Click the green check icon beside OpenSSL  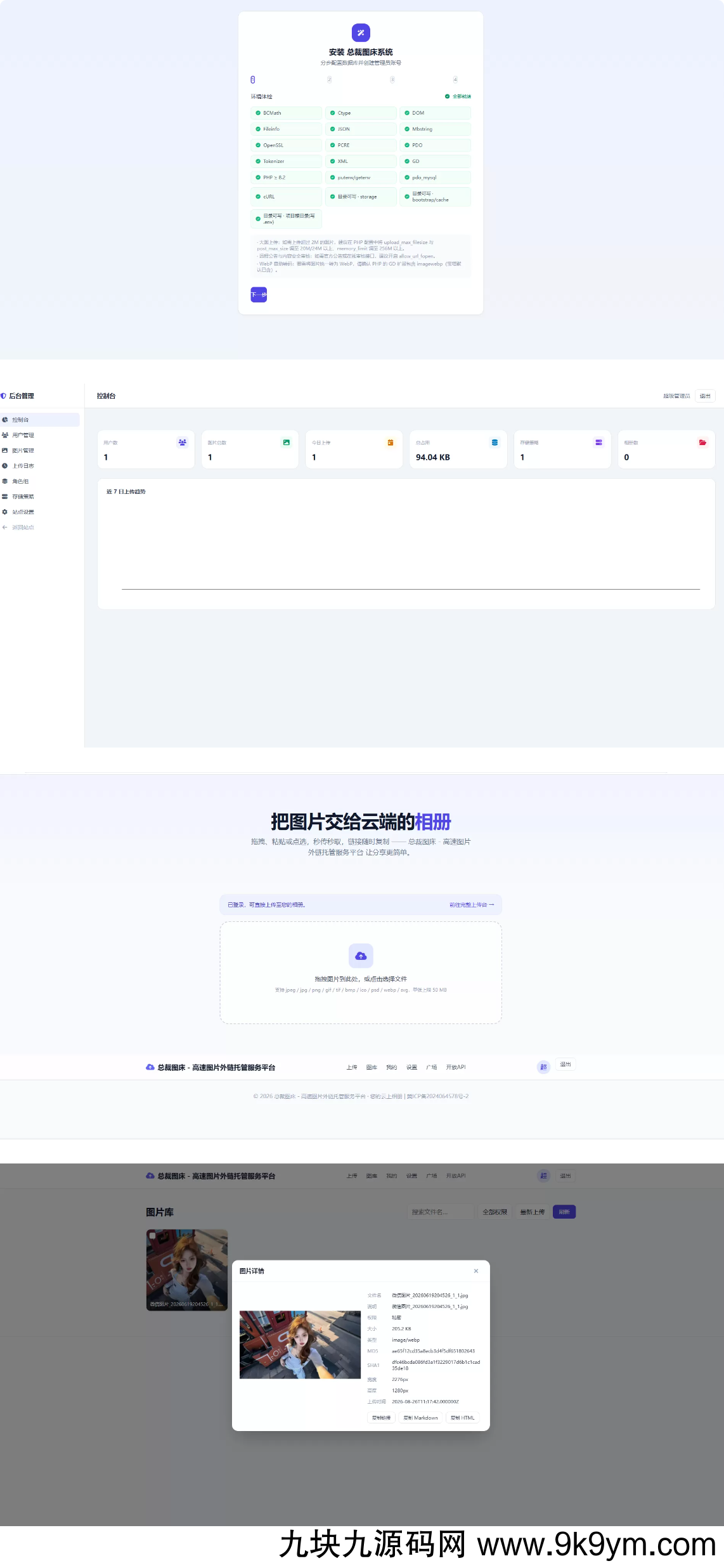pyautogui.click(x=258, y=145)
